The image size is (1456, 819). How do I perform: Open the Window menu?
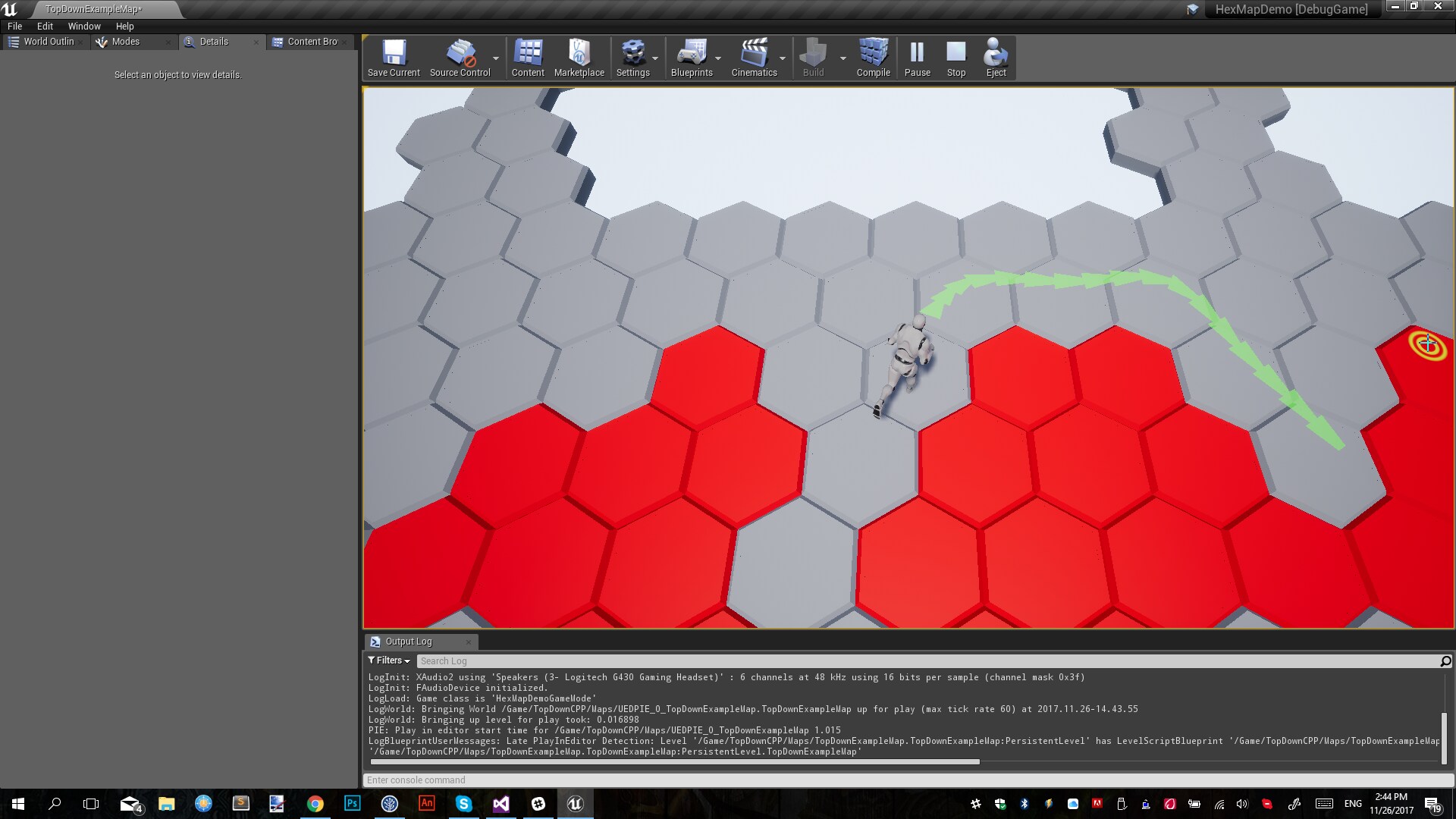(x=83, y=26)
